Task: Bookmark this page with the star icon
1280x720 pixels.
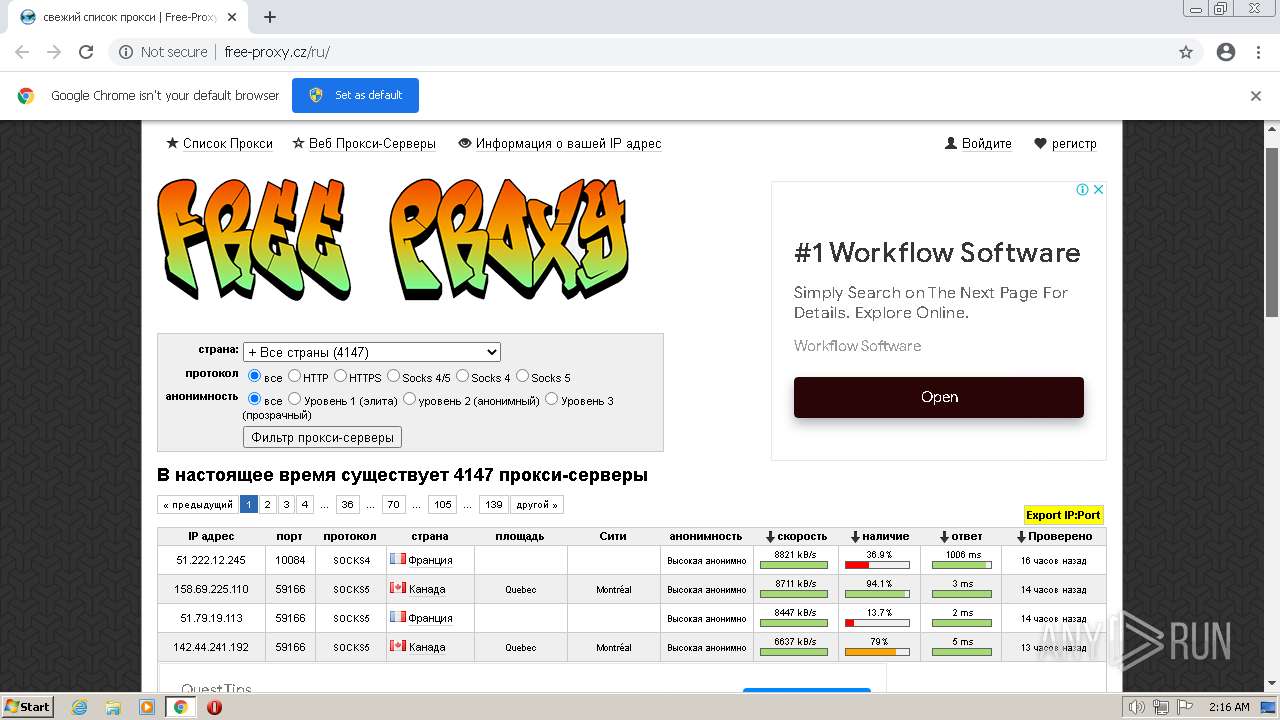Action: click(1186, 52)
